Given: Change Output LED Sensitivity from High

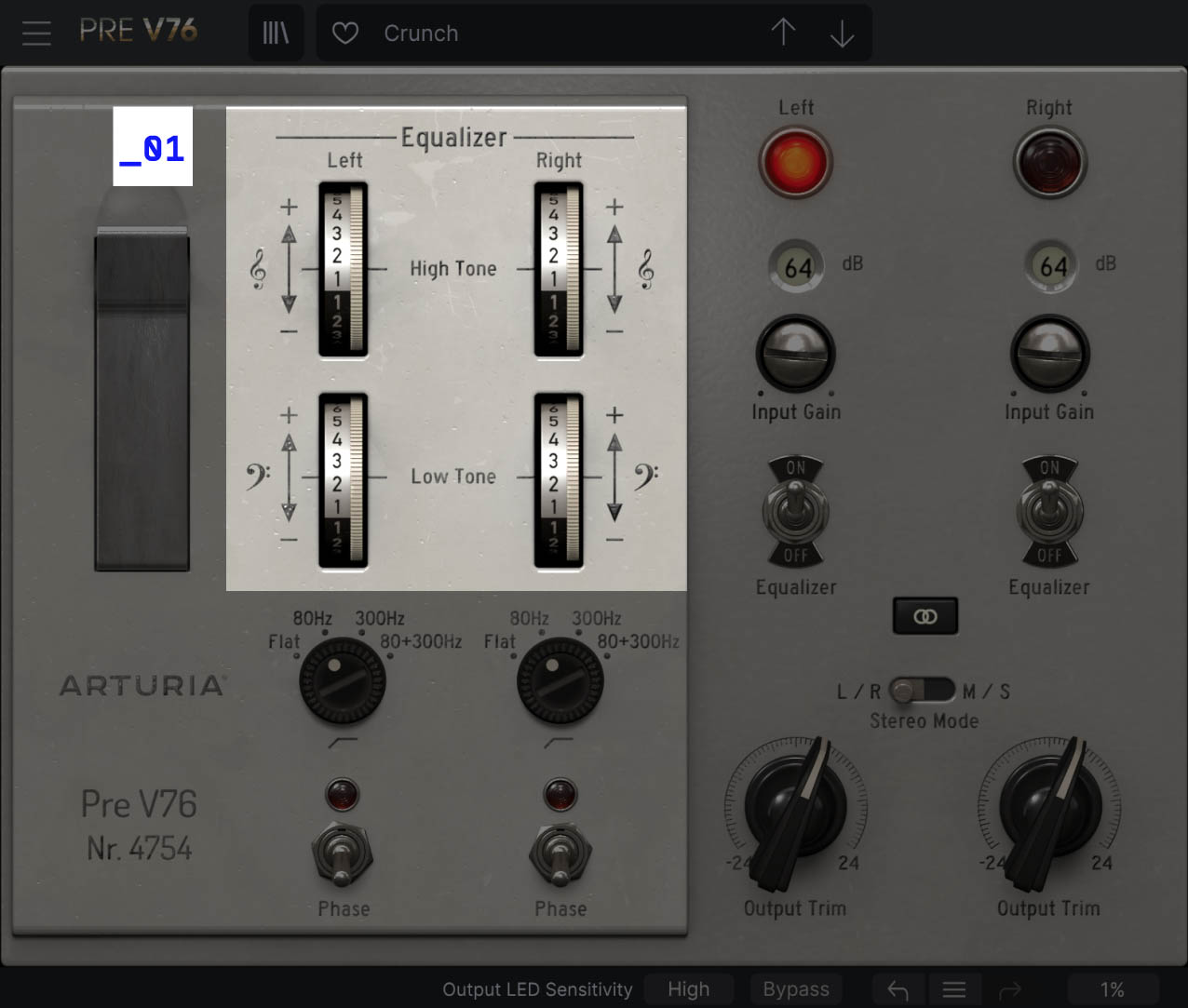Looking at the screenshot, I should pyautogui.click(x=688, y=989).
